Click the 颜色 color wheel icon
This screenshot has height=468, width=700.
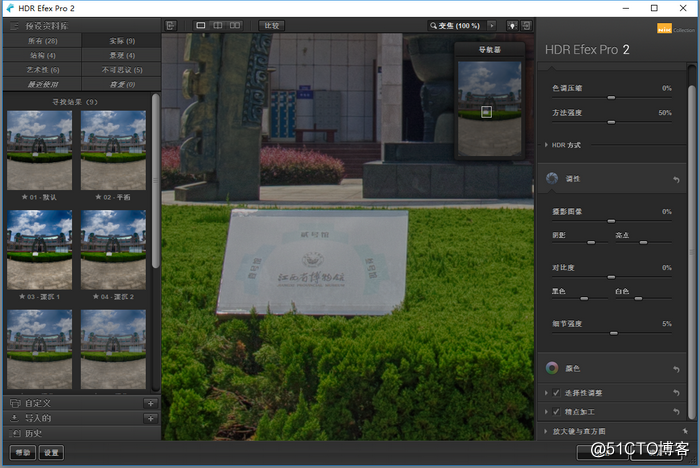(552, 368)
